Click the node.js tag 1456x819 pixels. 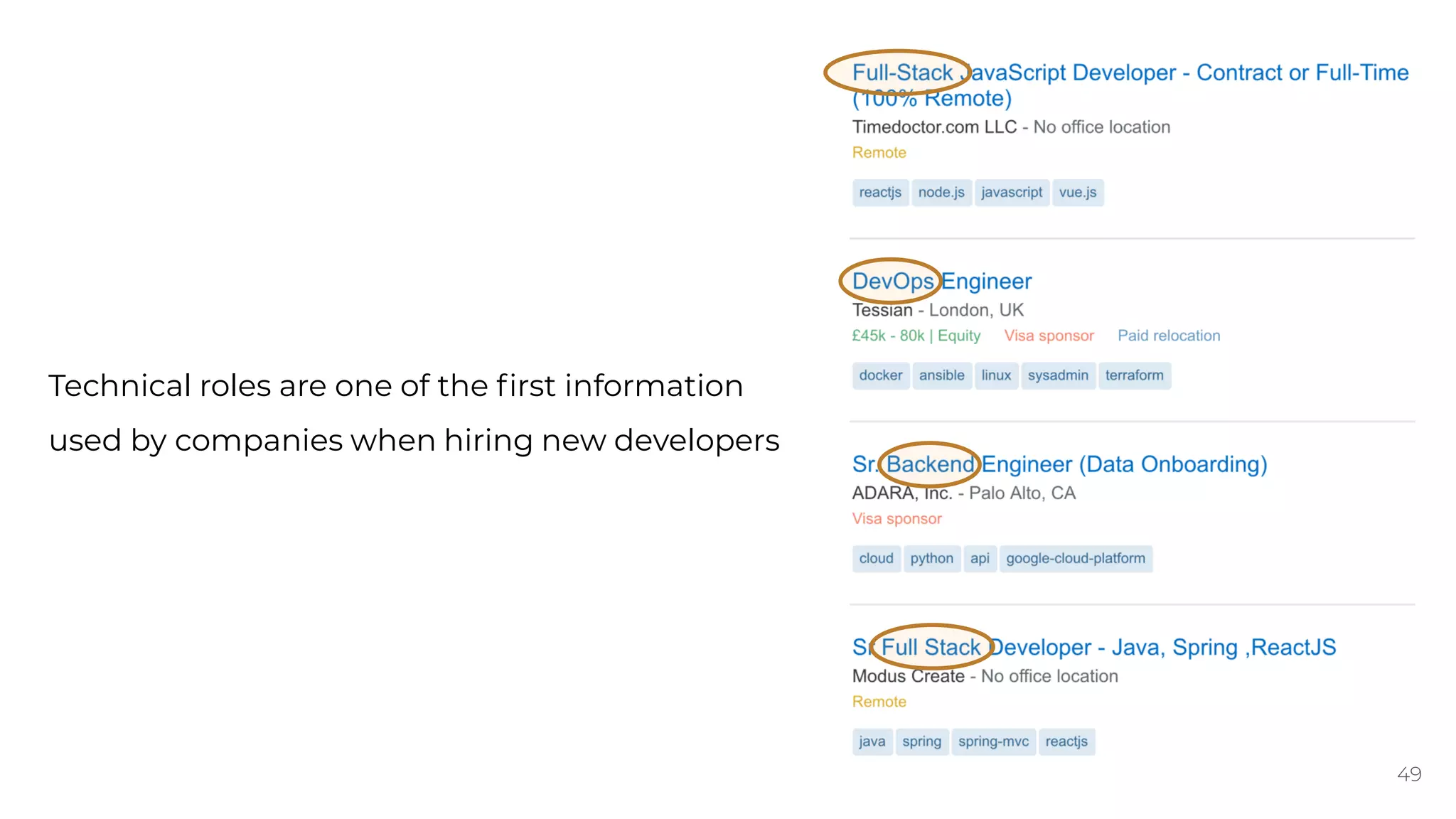click(941, 193)
